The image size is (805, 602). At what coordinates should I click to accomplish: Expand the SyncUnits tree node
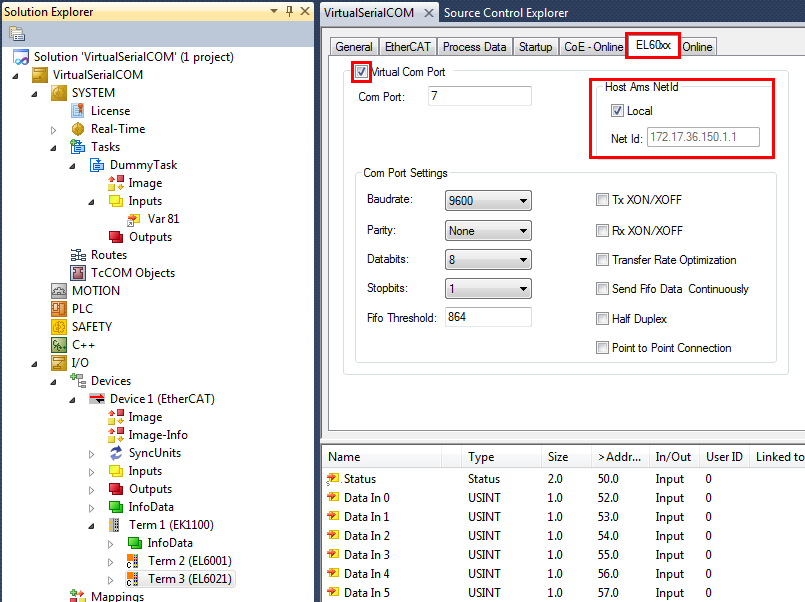91,454
